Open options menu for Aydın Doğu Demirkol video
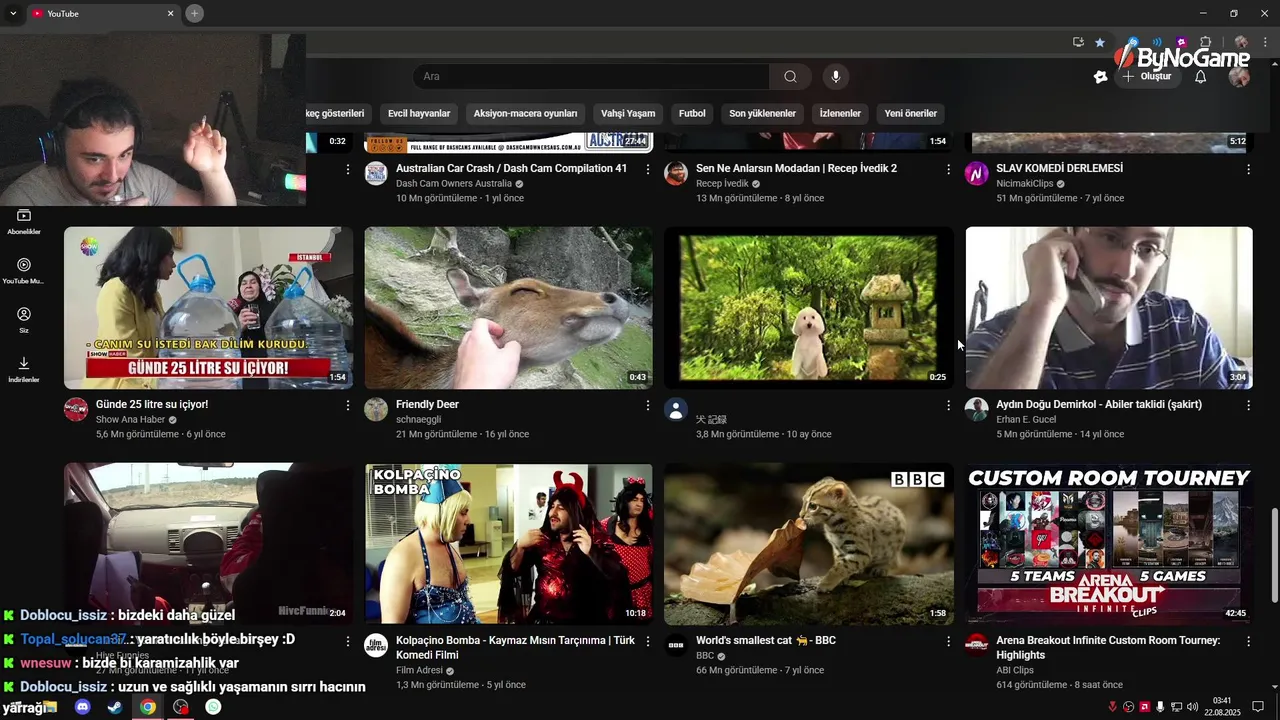 (x=1248, y=405)
